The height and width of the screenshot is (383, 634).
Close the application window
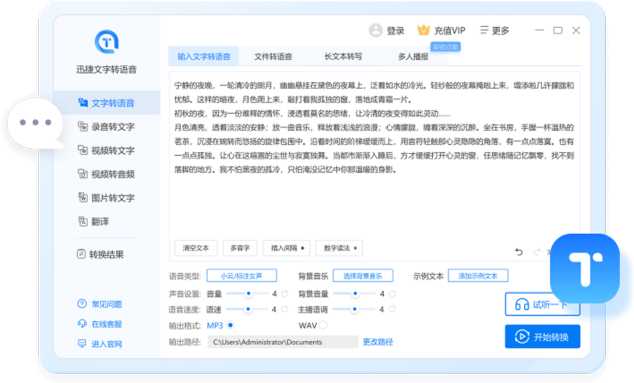[x=576, y=30]
